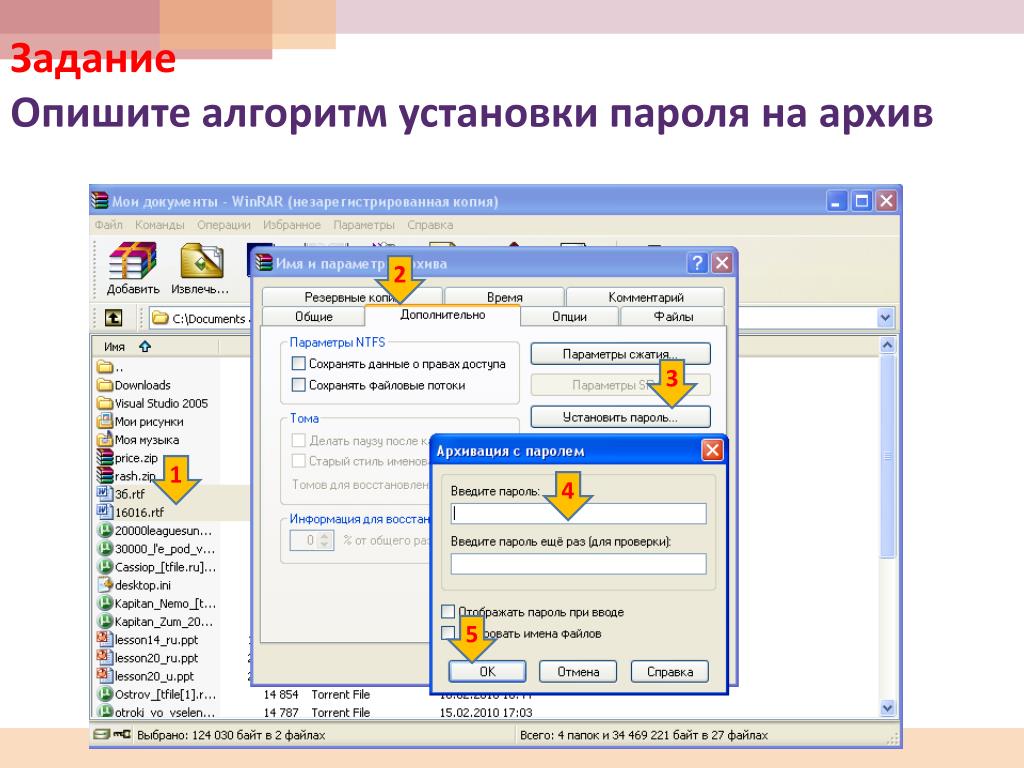The height and width of the screenshot is (768, 1024).
Task: Select the lesson14_ru.ppt file
Action: [x=148, y=640]
